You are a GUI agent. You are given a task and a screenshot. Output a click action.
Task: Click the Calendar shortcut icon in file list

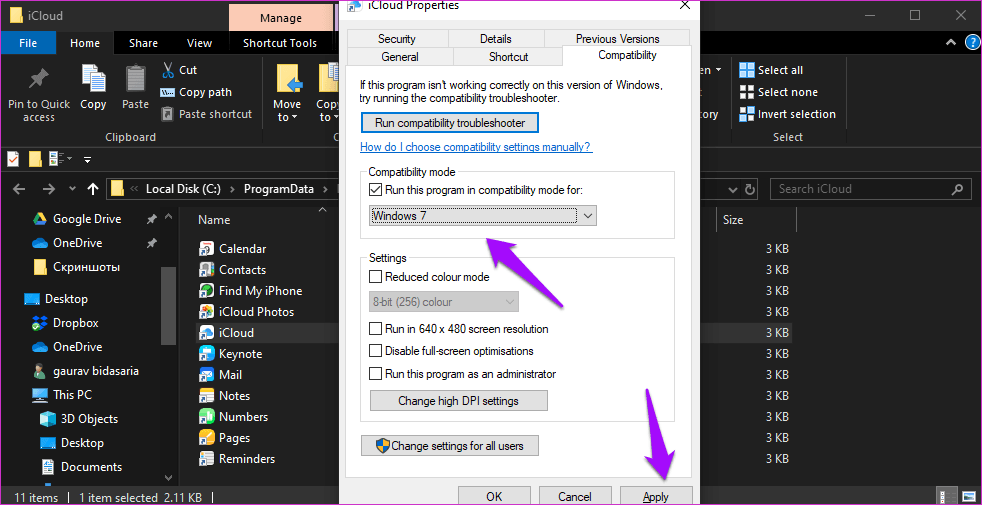click(x=206, y=249)
